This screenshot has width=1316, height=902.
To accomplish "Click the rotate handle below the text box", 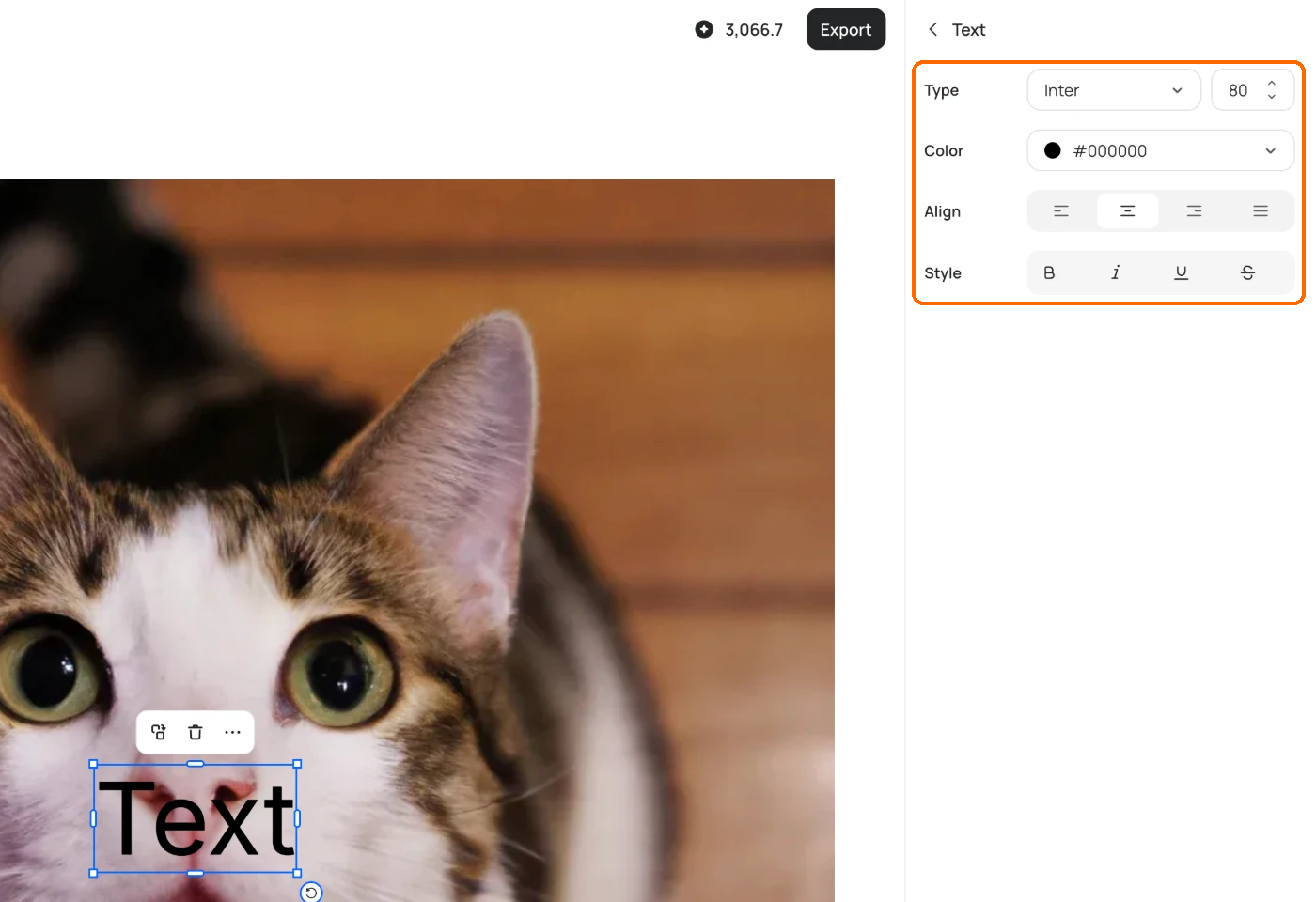I will [x=311, y=893].
